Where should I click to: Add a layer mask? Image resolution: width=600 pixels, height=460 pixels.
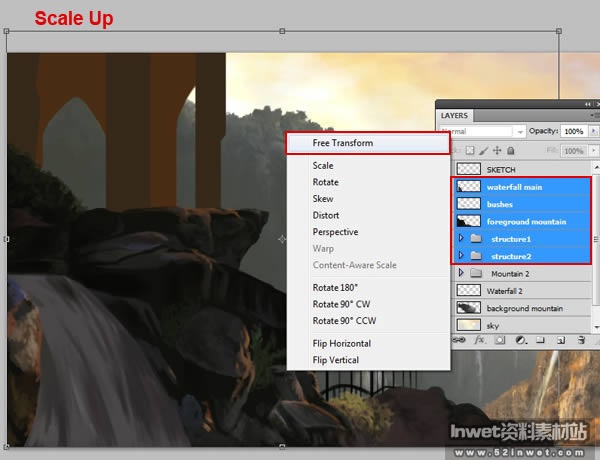(500, 340)
